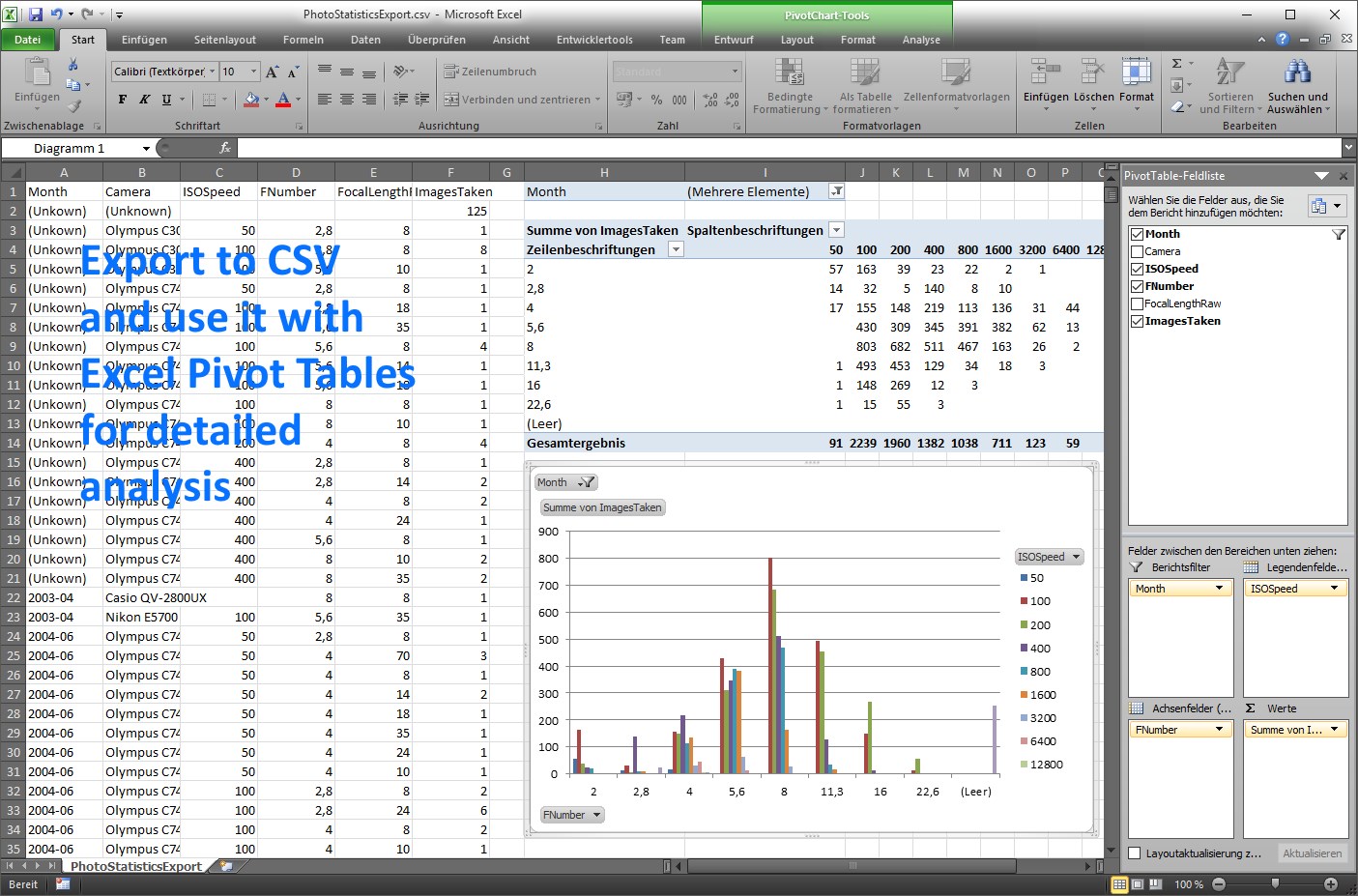Click the zoom in plus button
The image size is (1358, 896).
tap(1331, 884)
